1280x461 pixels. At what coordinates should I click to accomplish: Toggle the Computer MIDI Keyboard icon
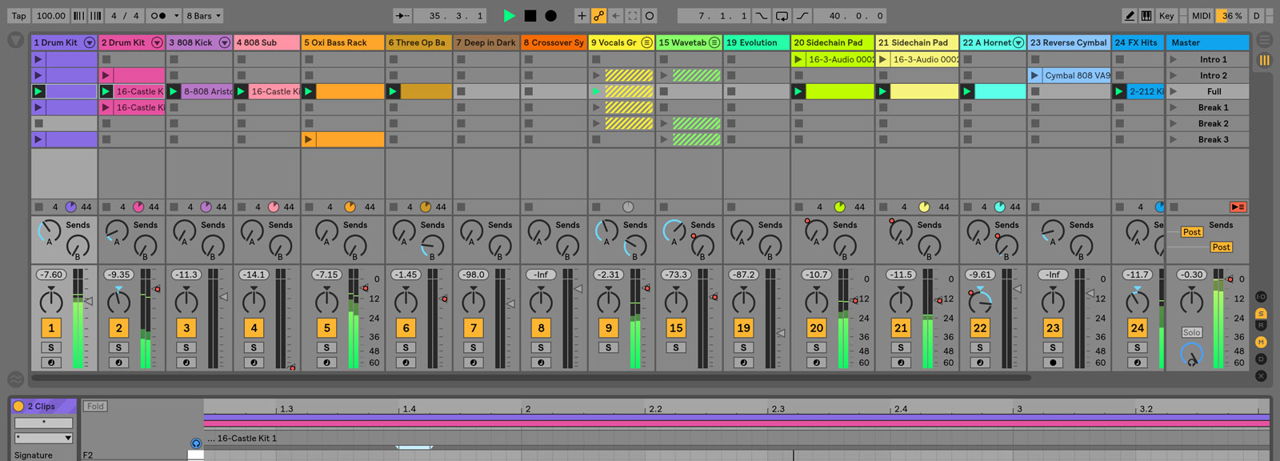[x=1147, y=16]
